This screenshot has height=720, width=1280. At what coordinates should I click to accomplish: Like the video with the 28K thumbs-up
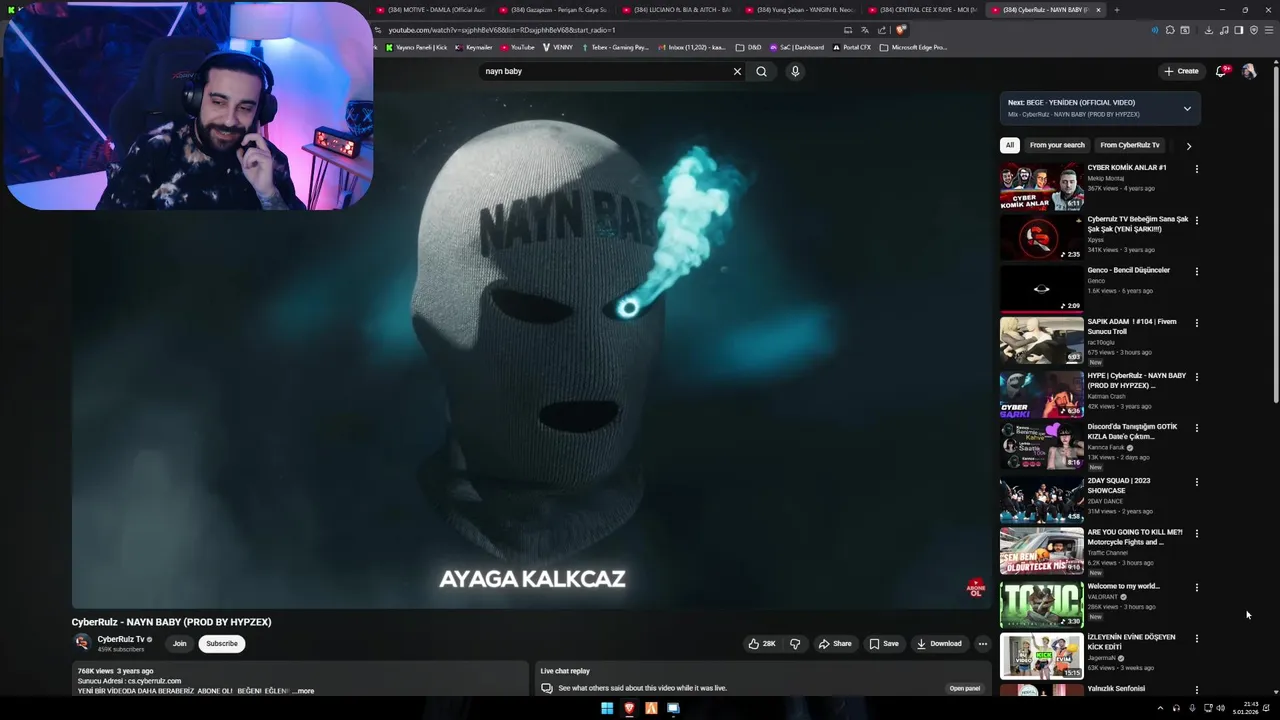[762, 644]
